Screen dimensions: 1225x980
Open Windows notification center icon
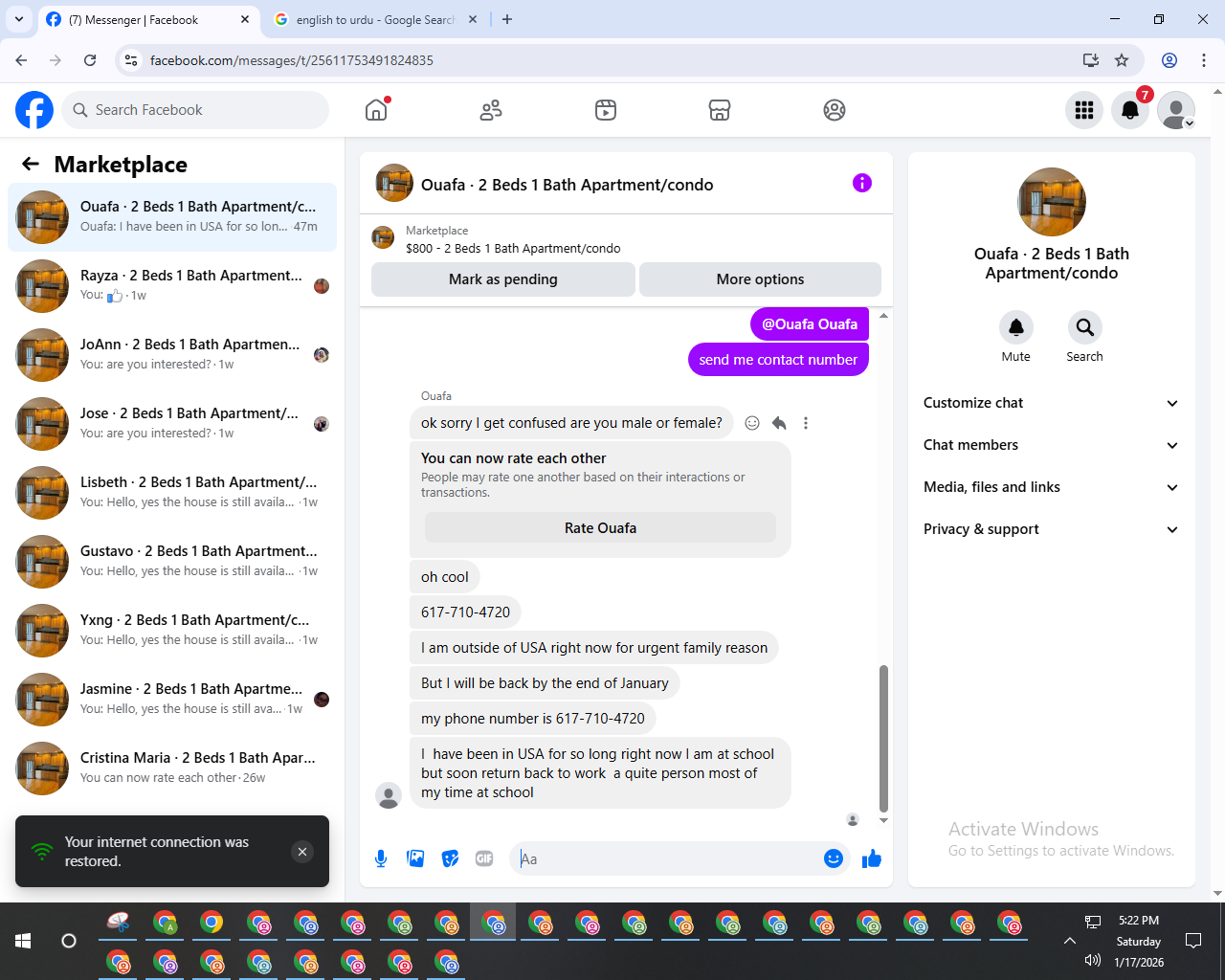1193,941
